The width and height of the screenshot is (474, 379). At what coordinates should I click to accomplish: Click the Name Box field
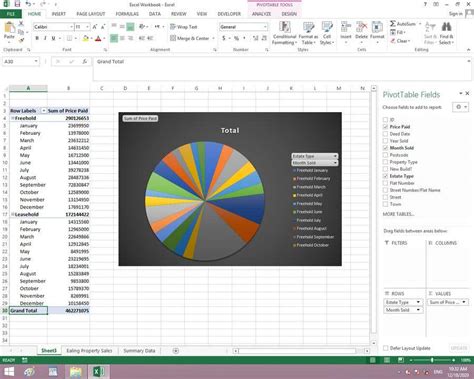point(20,62)
